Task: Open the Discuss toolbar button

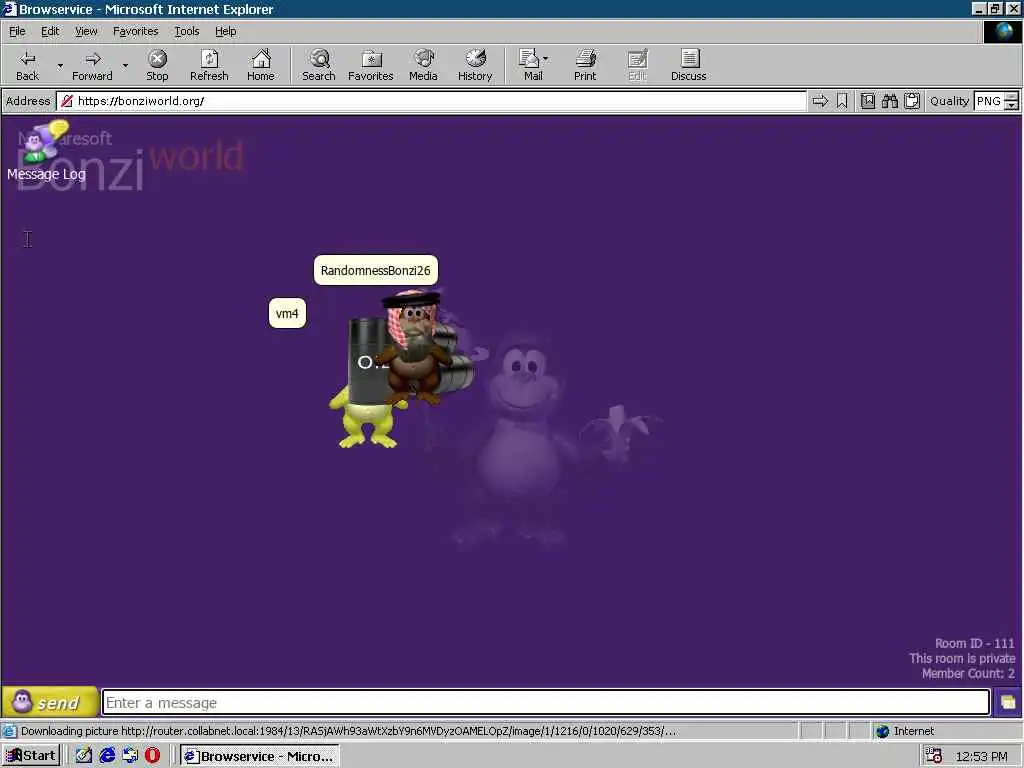Action: pos(688,65)
